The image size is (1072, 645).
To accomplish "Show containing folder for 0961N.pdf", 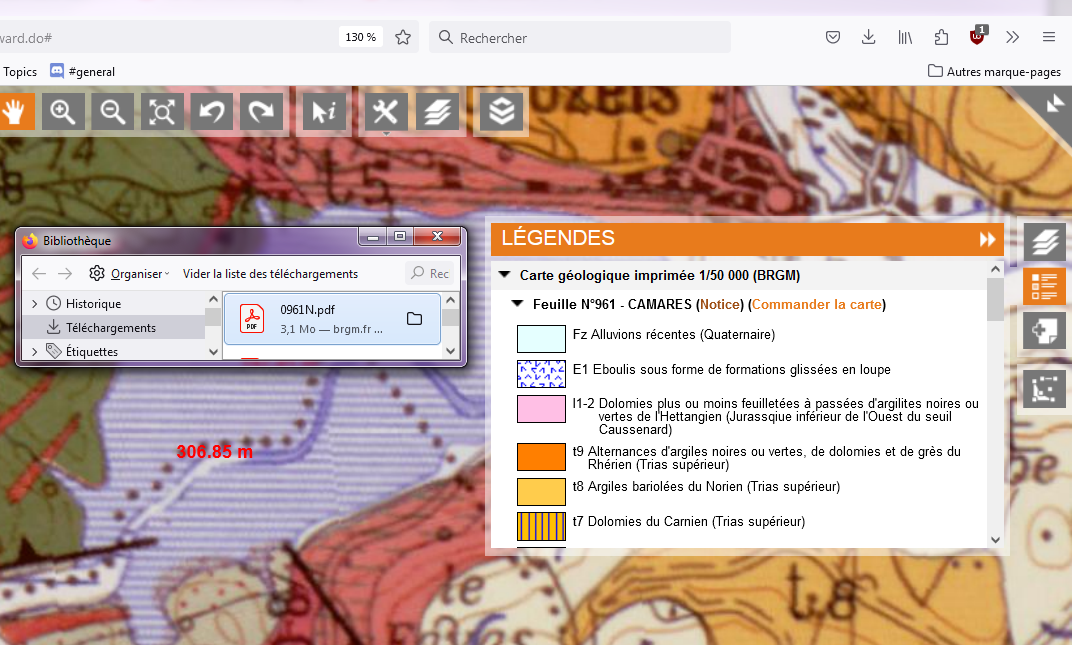I will point(414,319).
